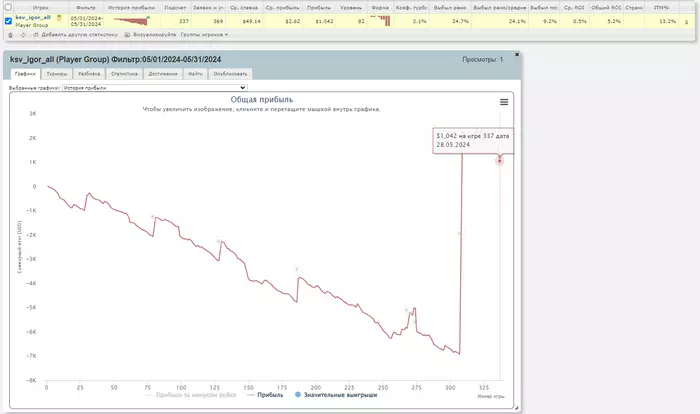Click the chart panel resize handle corner

click(516, 407)
